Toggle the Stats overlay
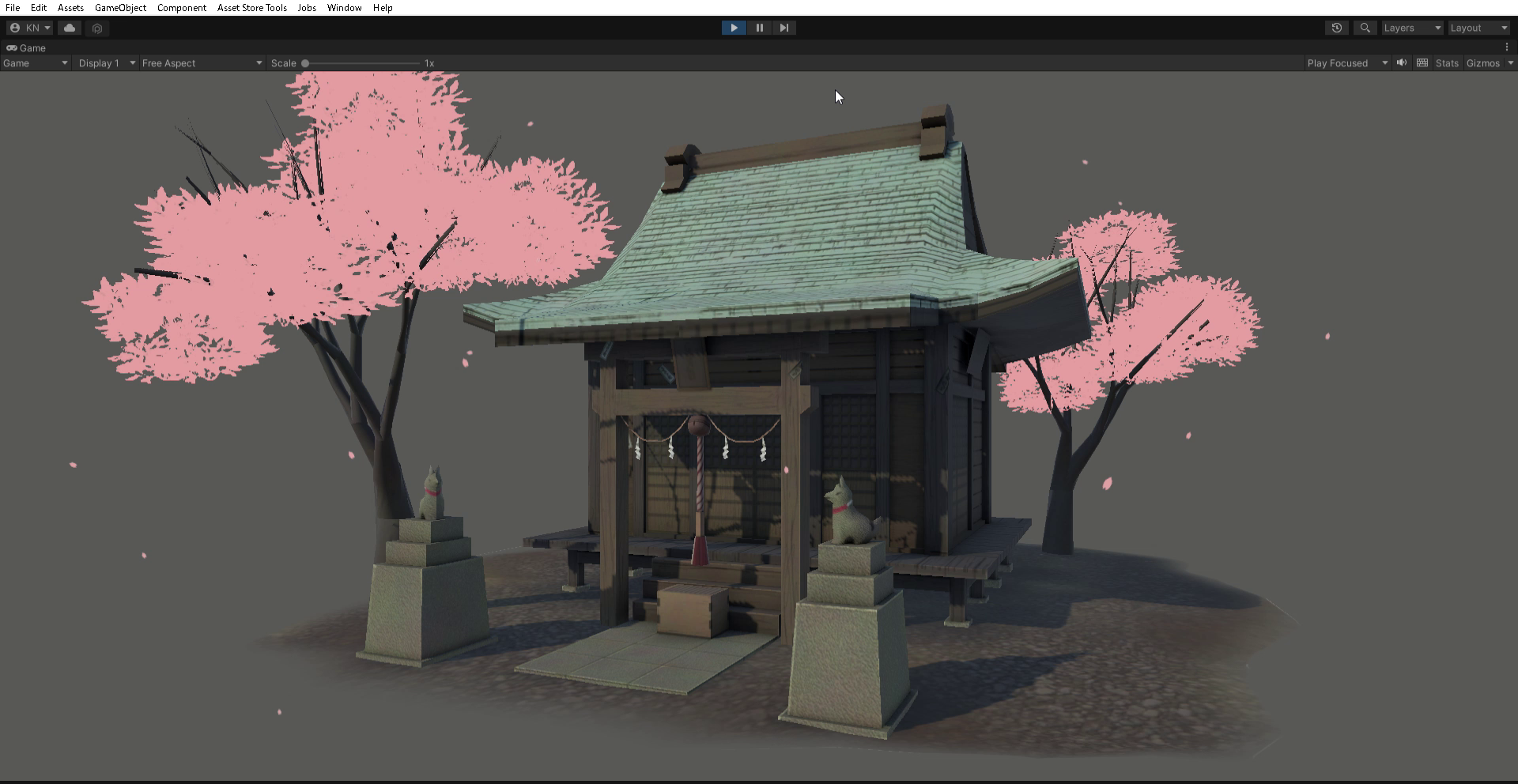Viewport: 1518px width, 784px height. click(x=1447, y=63)
